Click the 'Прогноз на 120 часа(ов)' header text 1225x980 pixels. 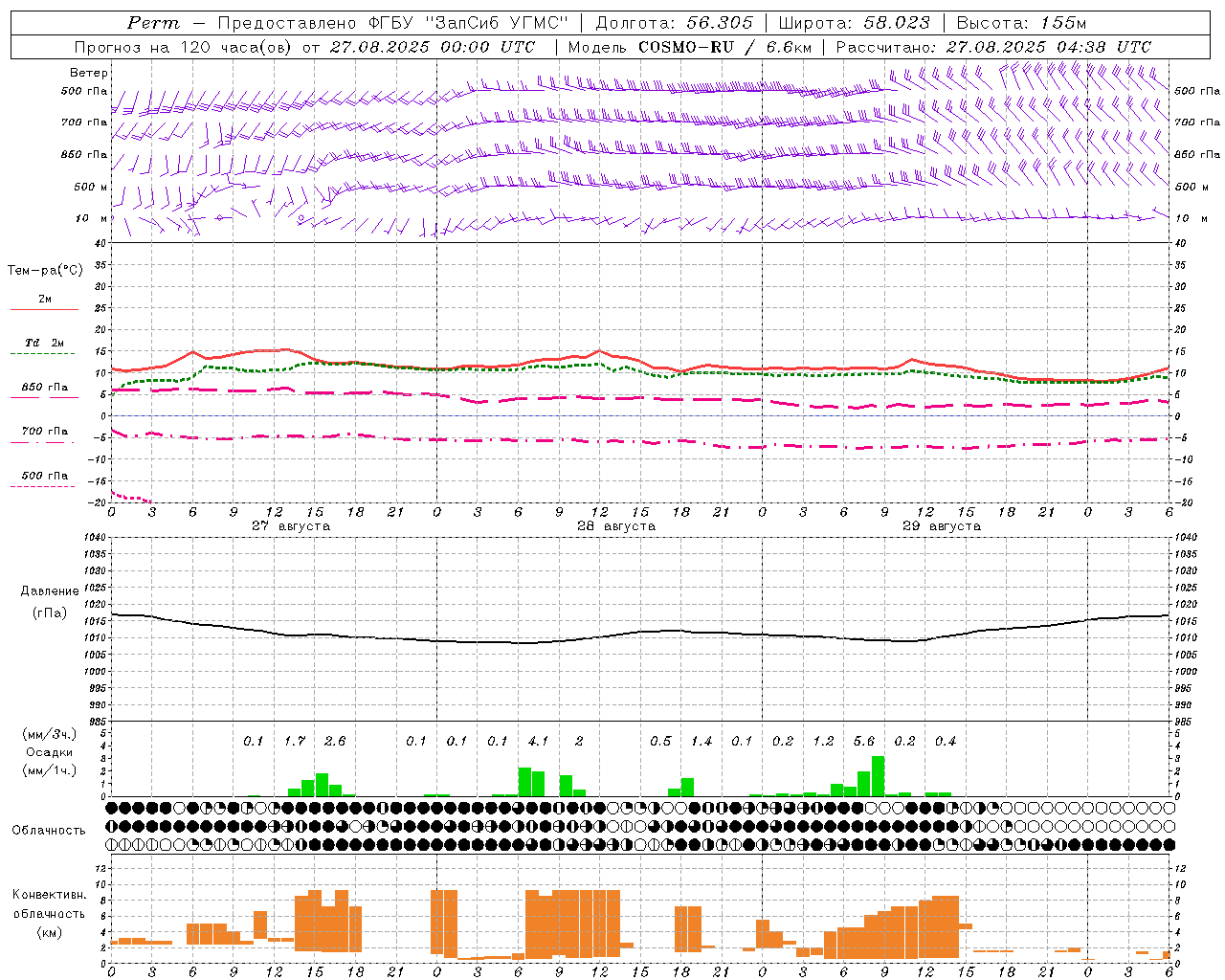(x=184, y=47)
